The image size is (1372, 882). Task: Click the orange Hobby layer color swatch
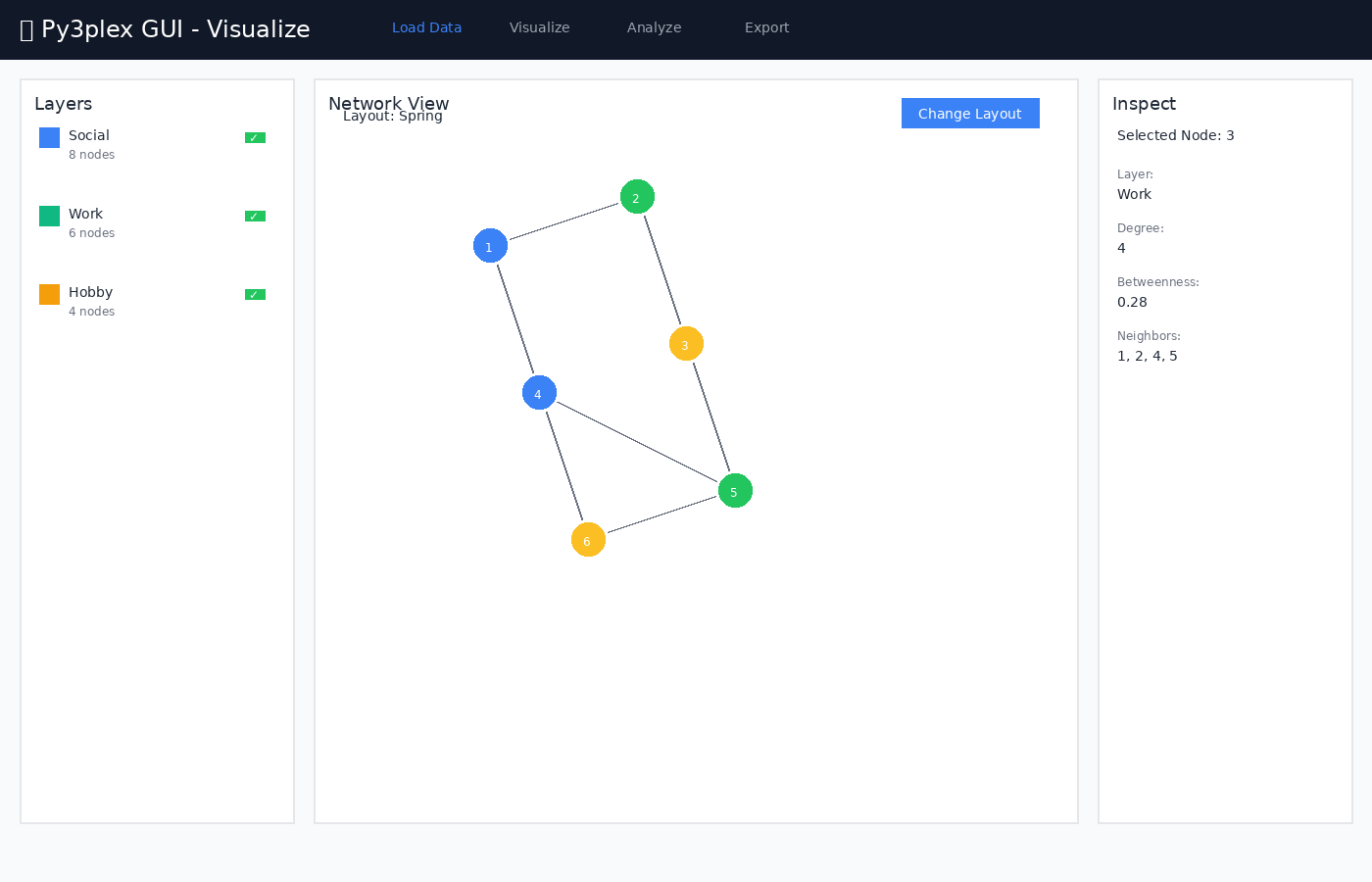(x=49, y=295)
